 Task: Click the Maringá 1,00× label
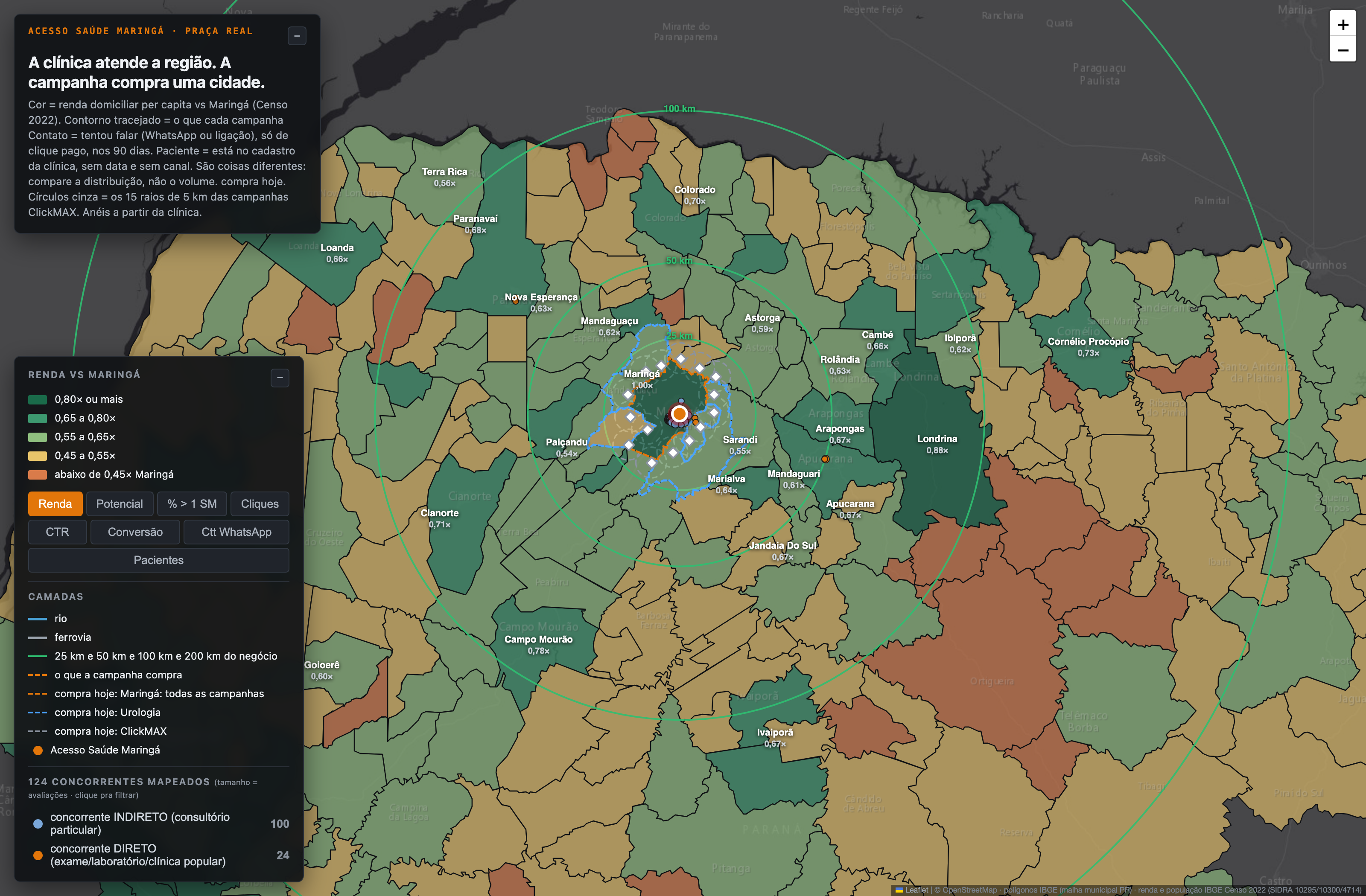coord(642,379)
